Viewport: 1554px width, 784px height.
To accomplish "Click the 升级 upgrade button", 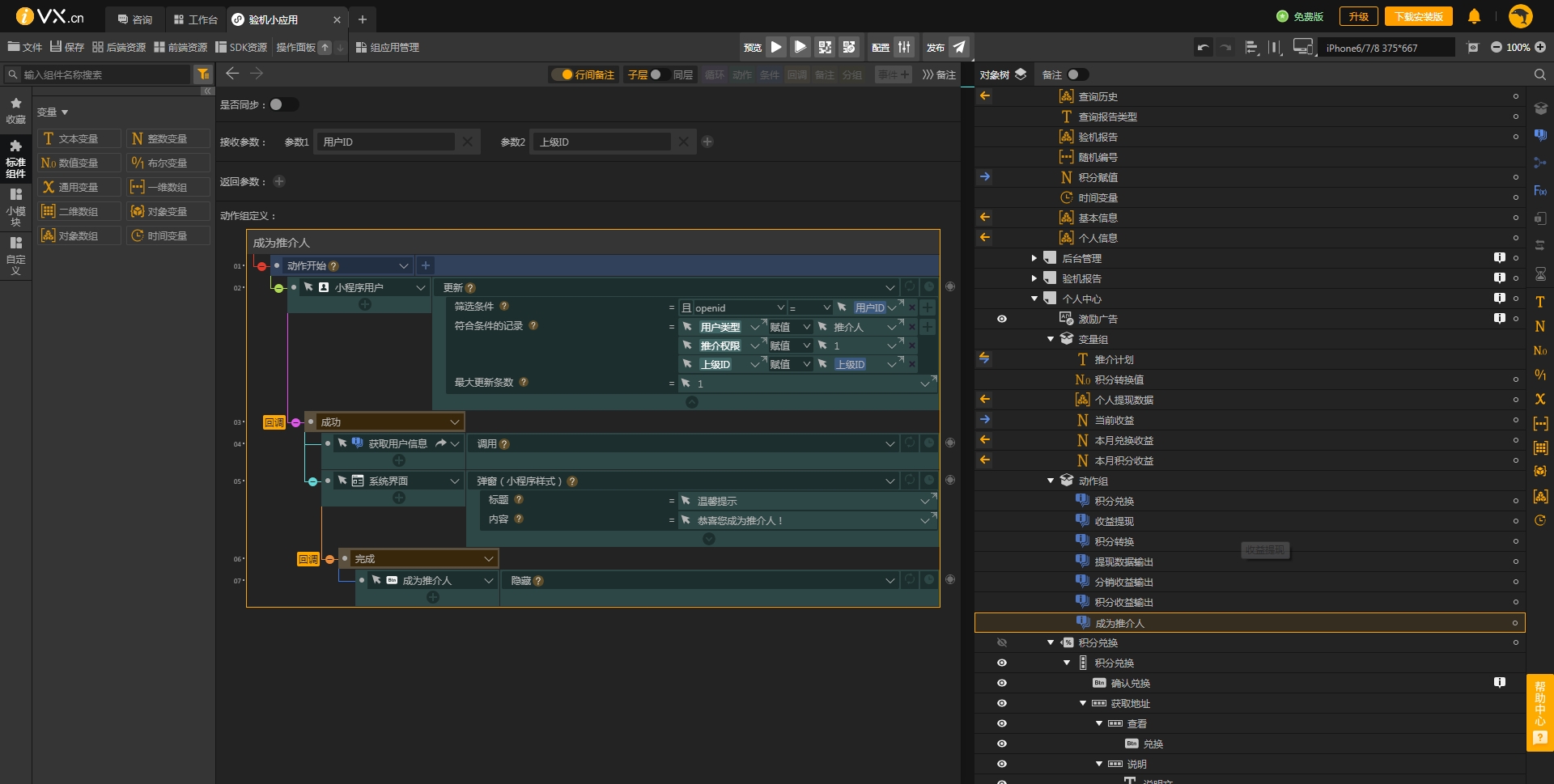I will pyautogui.click(x=1358, y=16).
